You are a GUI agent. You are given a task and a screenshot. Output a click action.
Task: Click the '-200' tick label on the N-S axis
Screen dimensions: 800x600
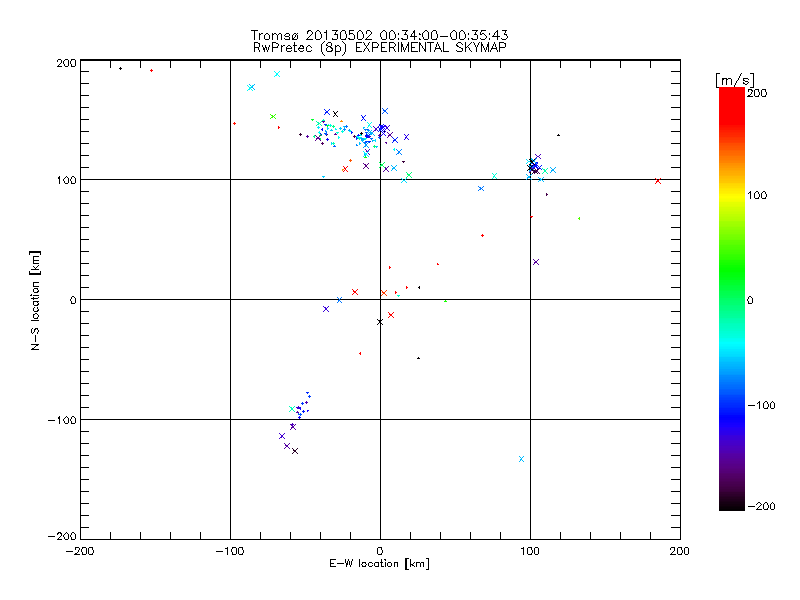tap(62, 536)
